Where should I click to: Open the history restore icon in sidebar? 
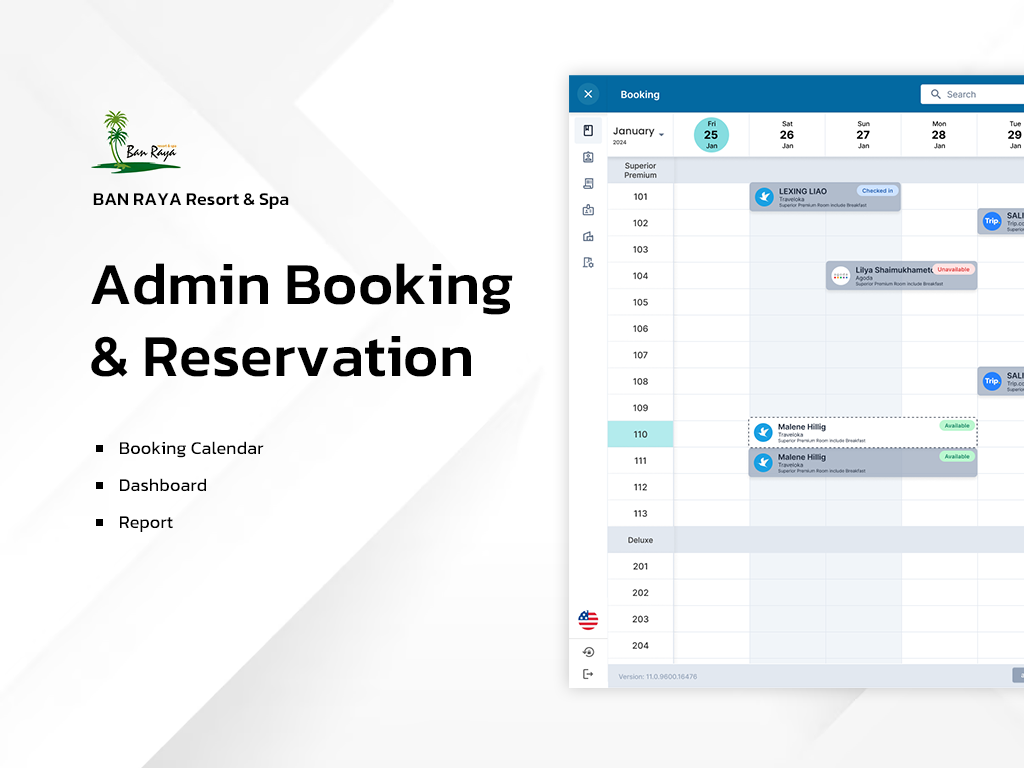point(588,652)
